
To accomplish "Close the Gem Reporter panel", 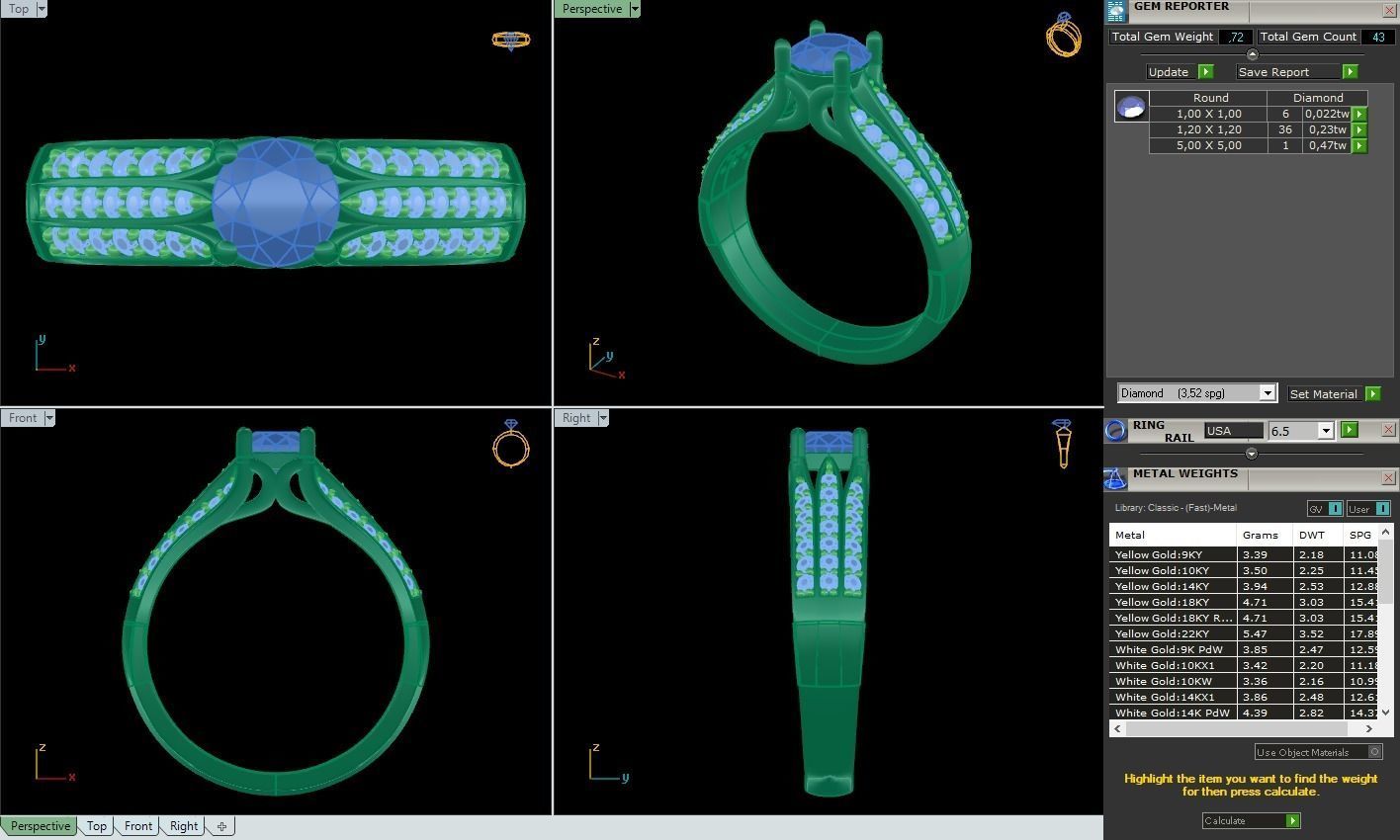I will (x=1388, y=10).
